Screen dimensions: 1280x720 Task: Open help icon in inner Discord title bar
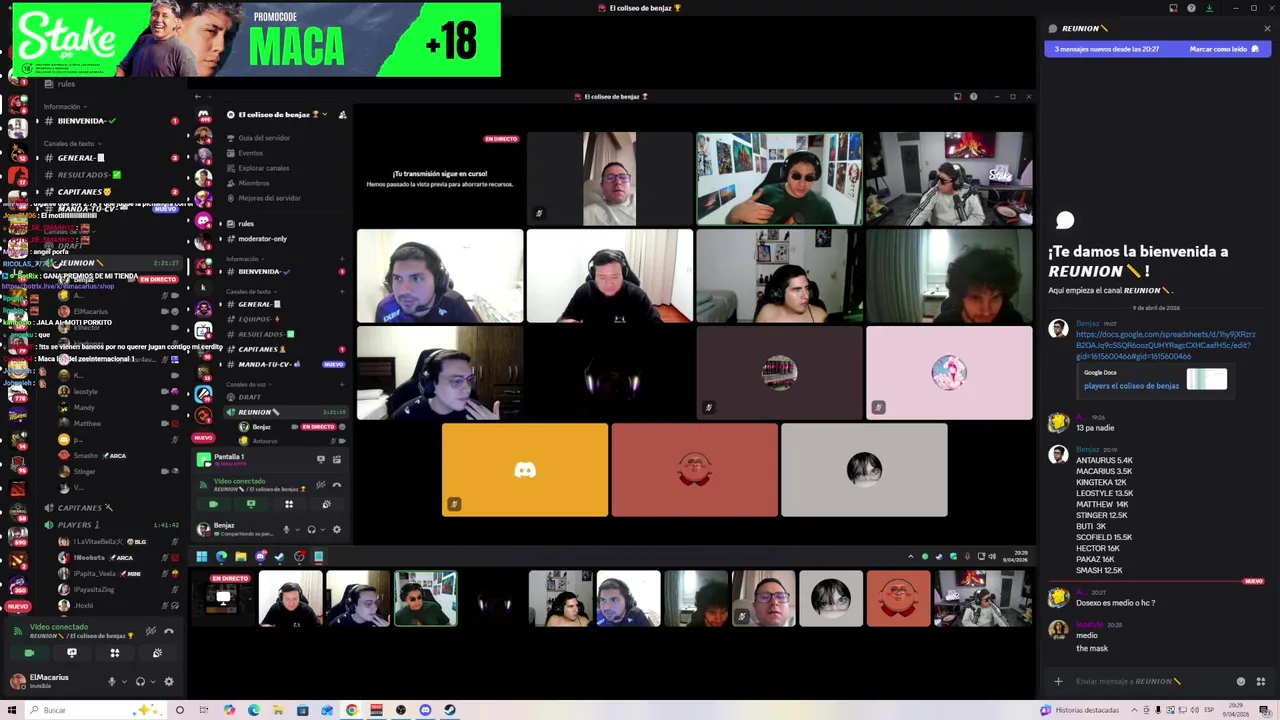click(x=973, y=96)
